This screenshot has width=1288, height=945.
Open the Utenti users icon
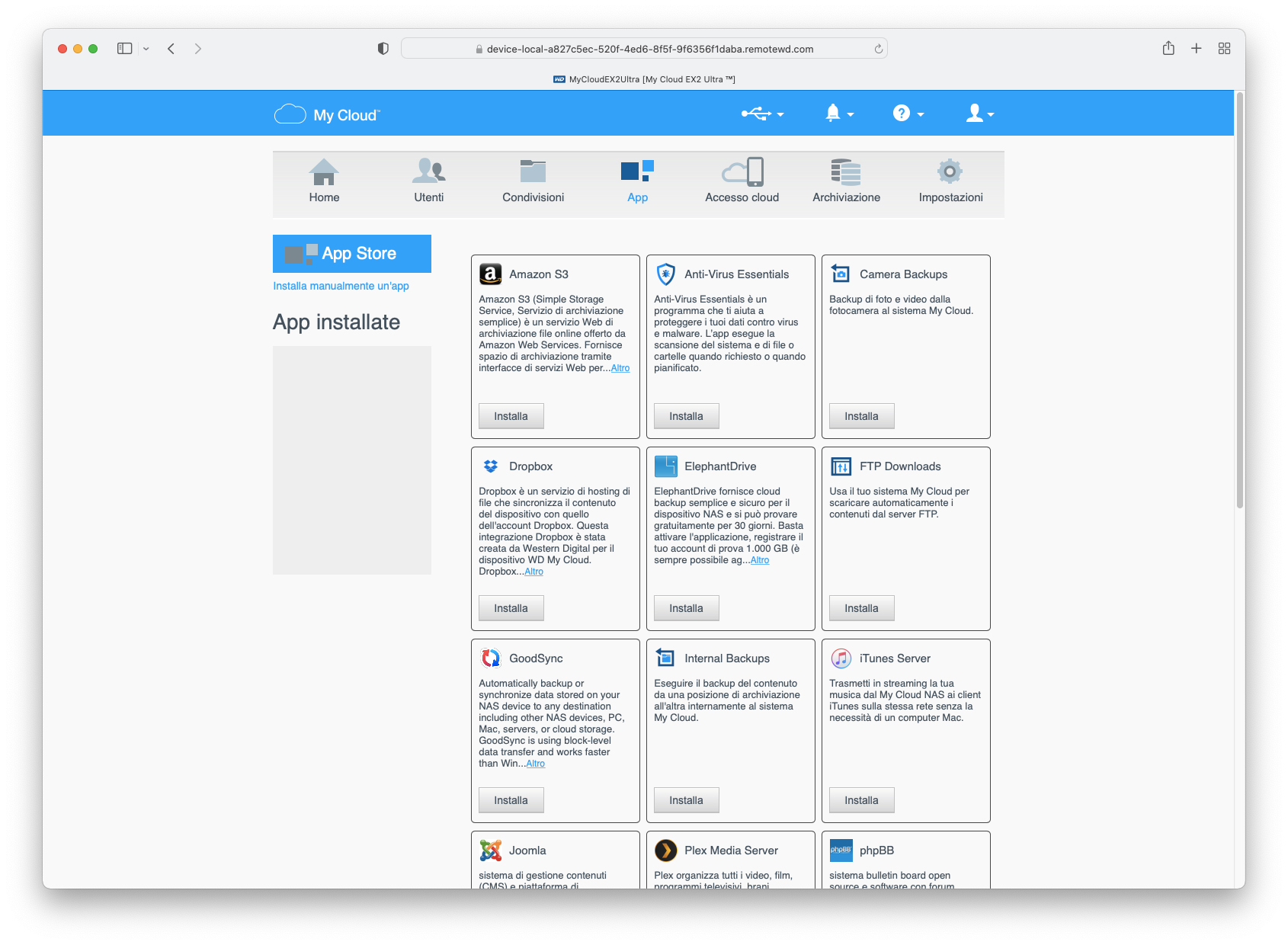pyautogui.click(x=428, y=171)
